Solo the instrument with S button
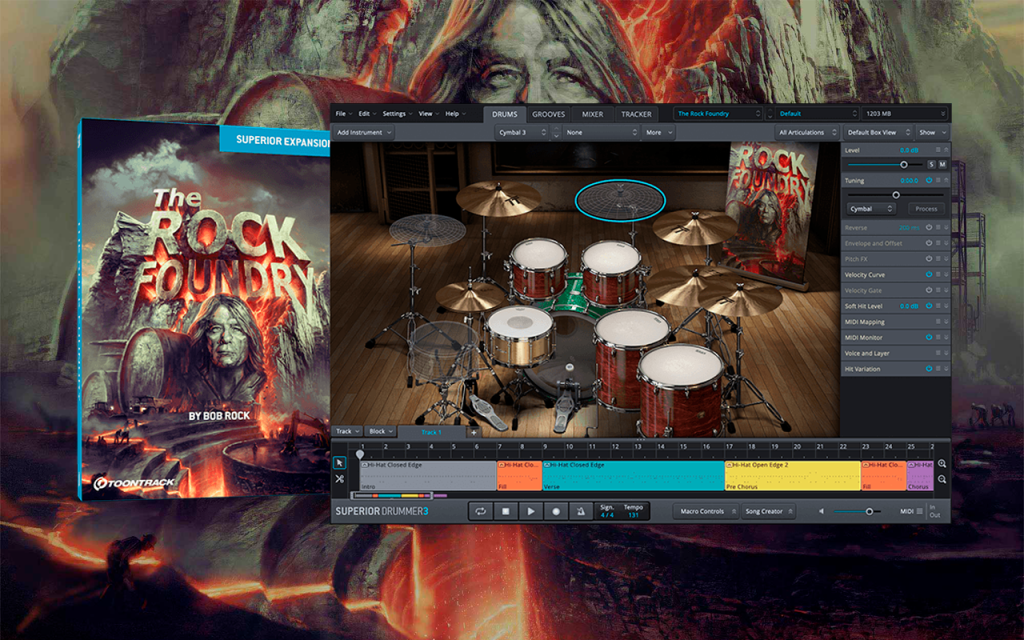This screenshot has height=640, width=1024. [931, 165]
